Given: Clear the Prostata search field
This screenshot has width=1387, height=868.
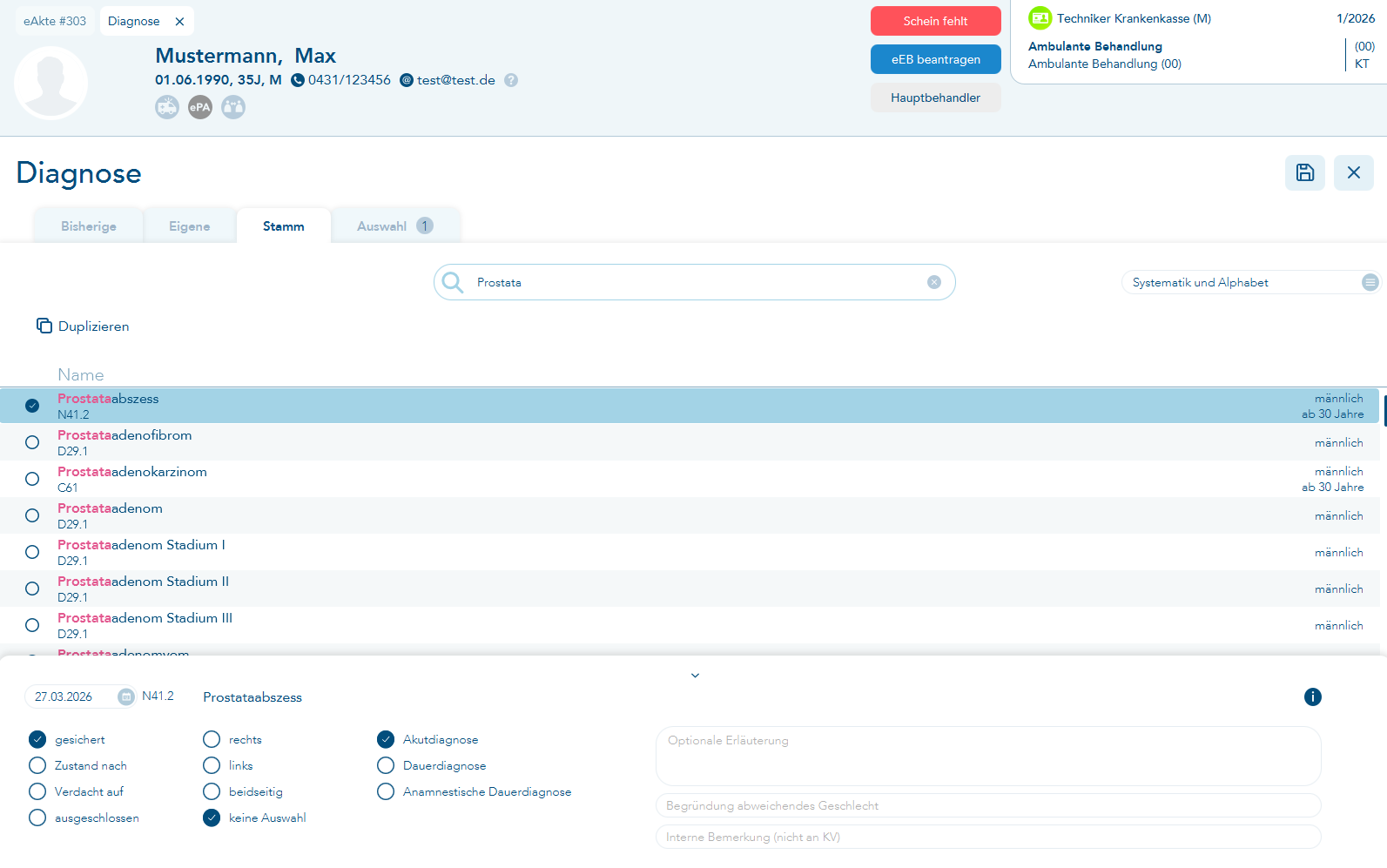Looking at the screenshot, I should pos(934,282).
